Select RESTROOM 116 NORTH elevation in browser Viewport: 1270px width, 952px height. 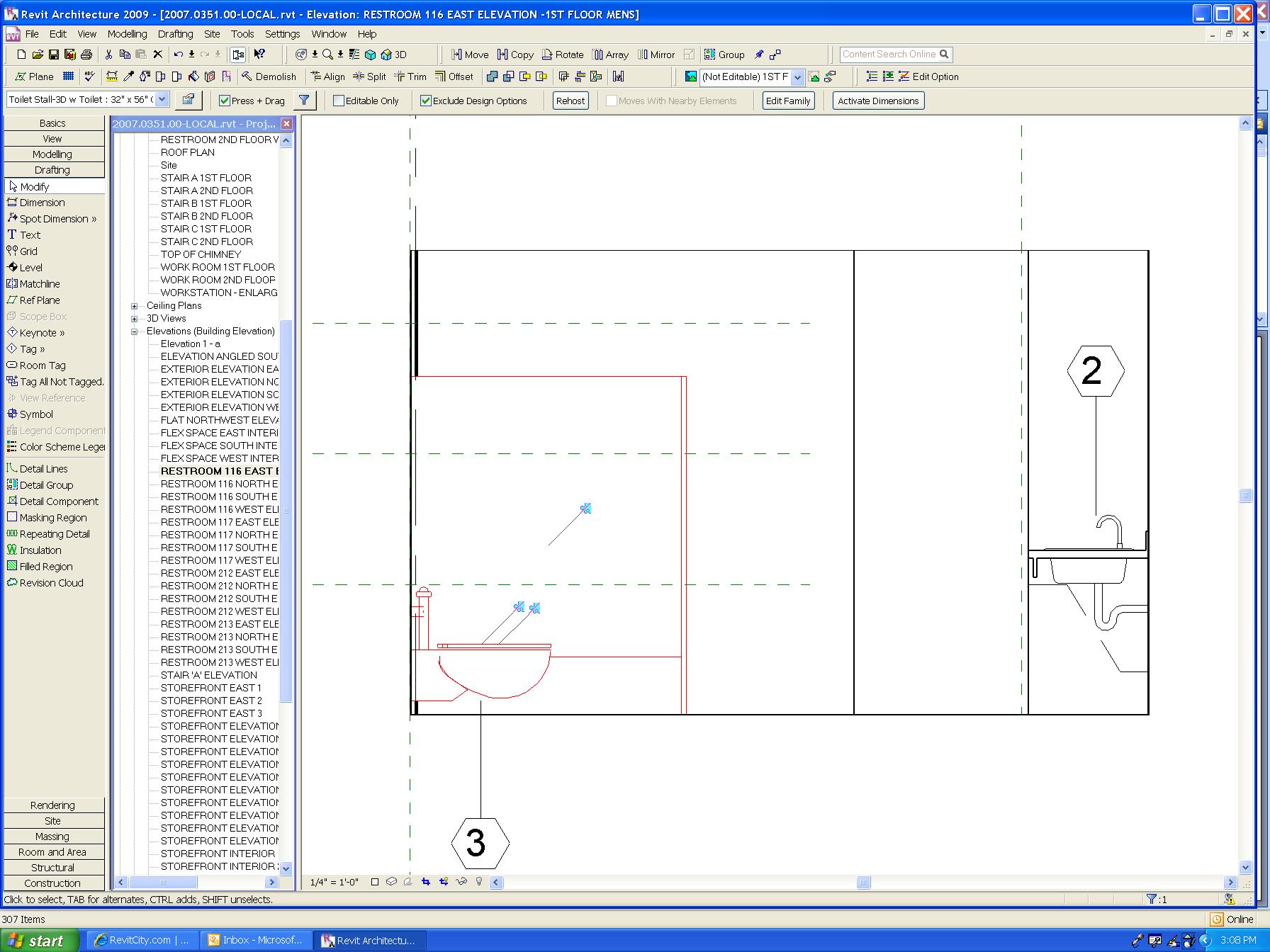pyautogui.click(x=219, y=484)
